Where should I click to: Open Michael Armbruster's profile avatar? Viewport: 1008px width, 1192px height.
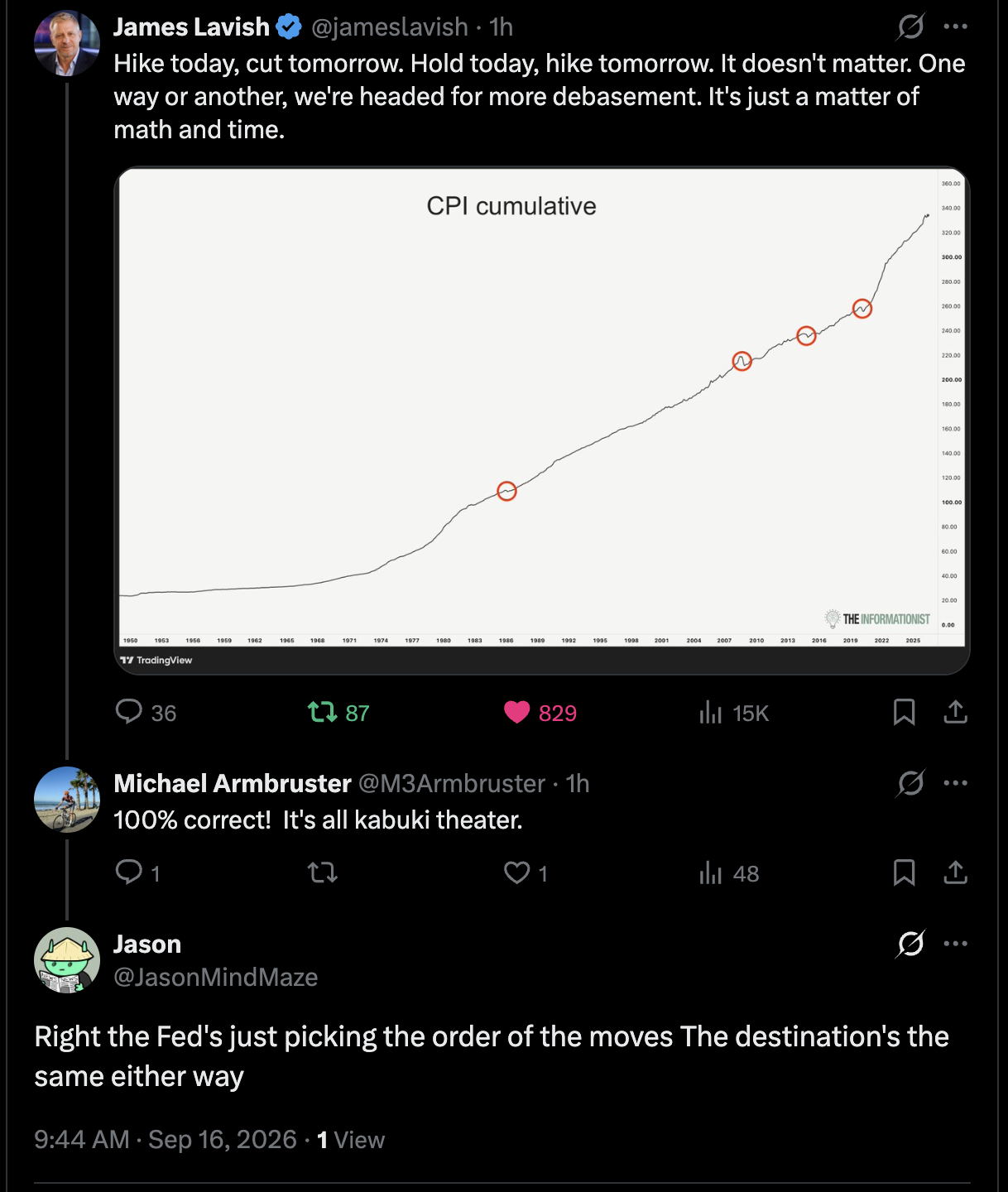67,800
